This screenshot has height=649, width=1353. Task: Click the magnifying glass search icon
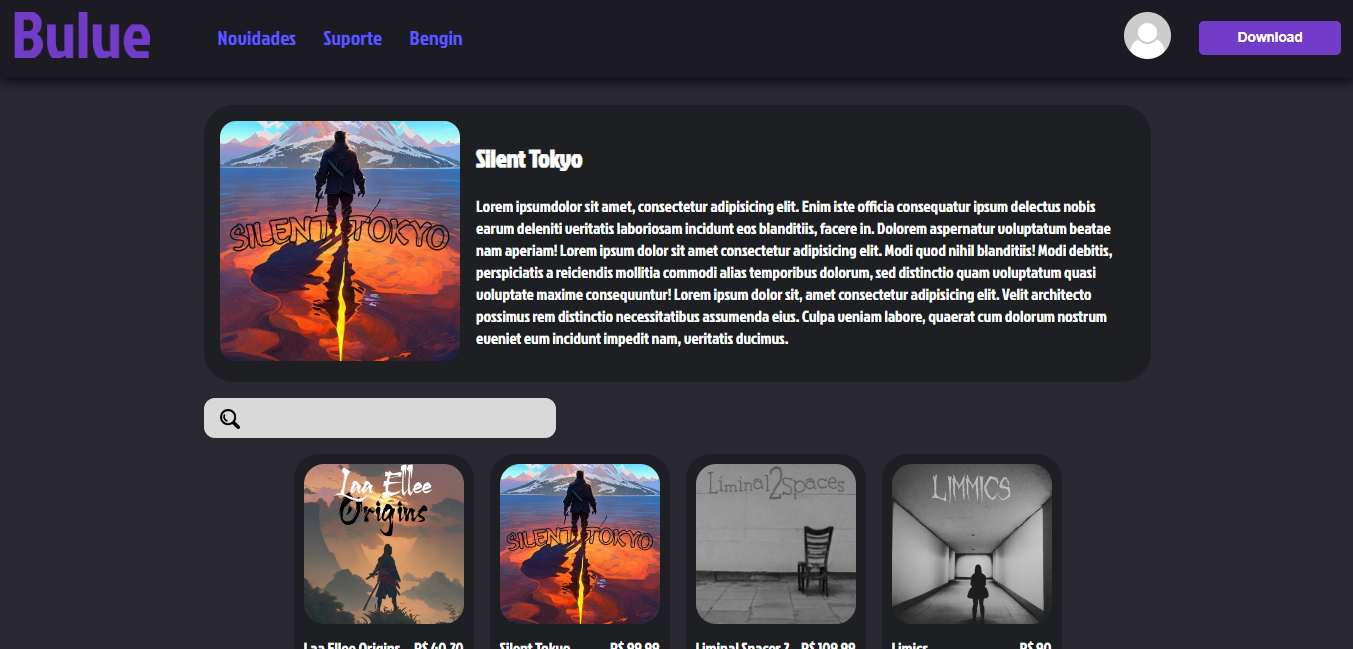tap(230, 419)
